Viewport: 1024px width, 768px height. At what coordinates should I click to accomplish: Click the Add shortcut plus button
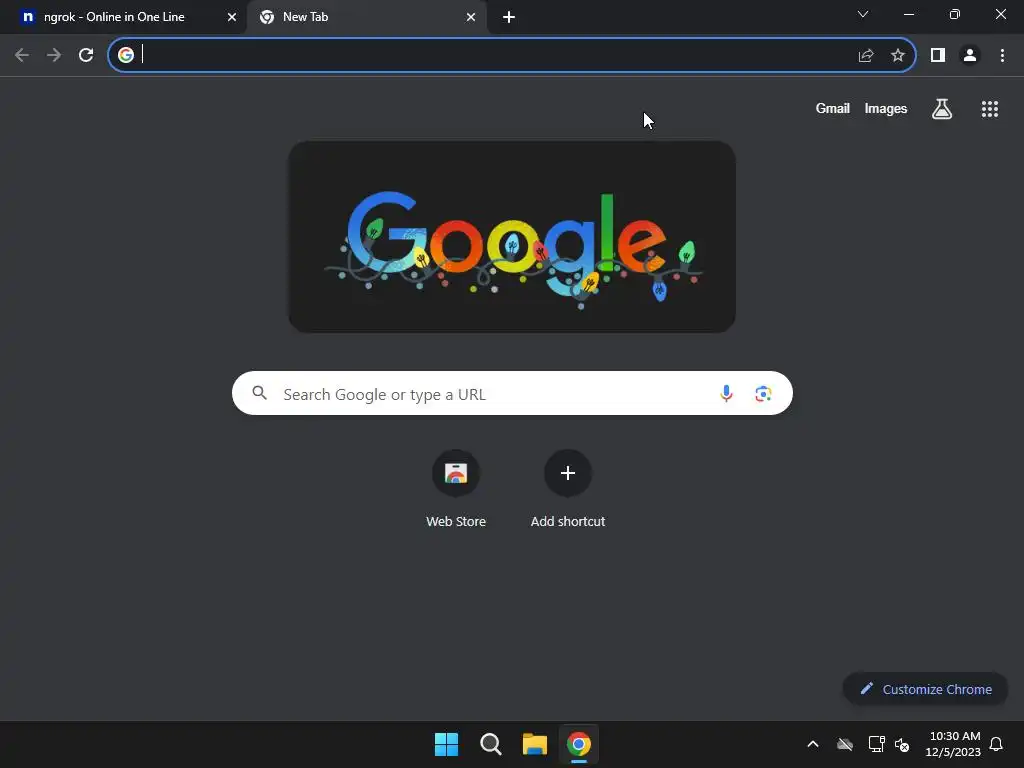pos(568,473)
